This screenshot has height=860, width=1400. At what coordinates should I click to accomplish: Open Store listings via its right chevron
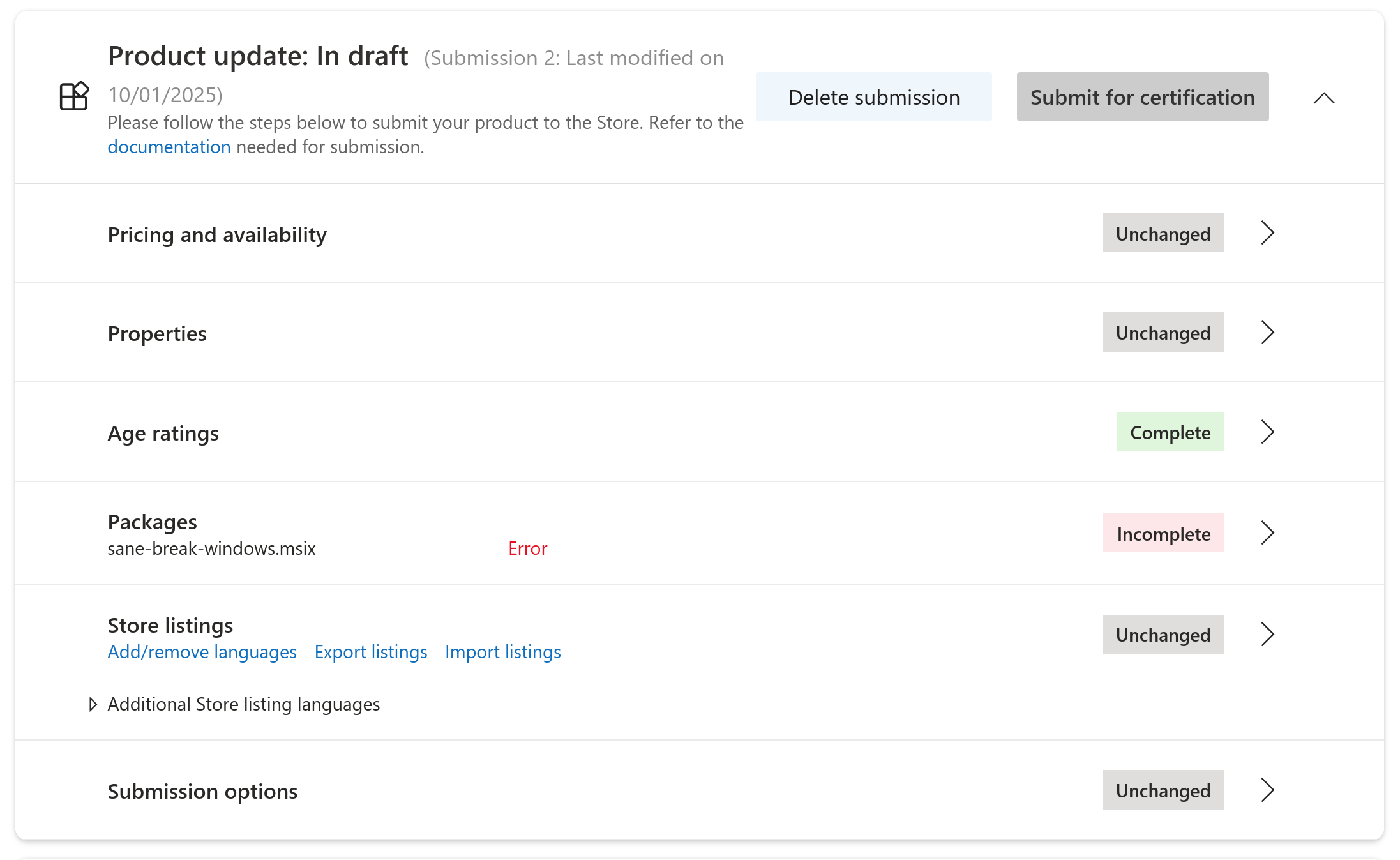1267,634
